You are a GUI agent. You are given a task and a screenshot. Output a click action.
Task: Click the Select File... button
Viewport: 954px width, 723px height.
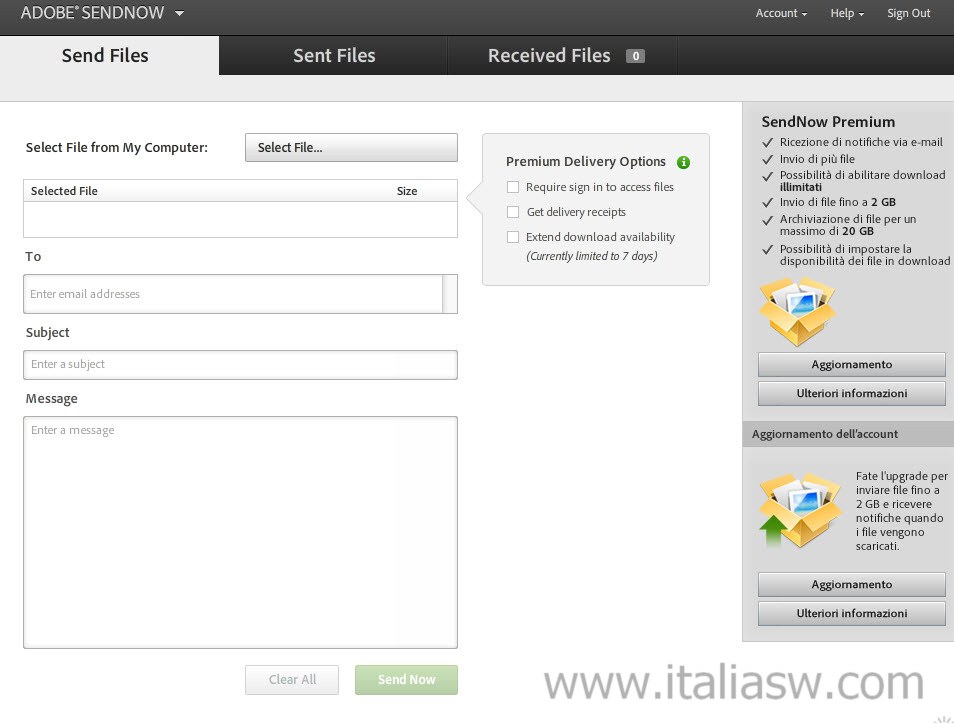pos(351,148)
